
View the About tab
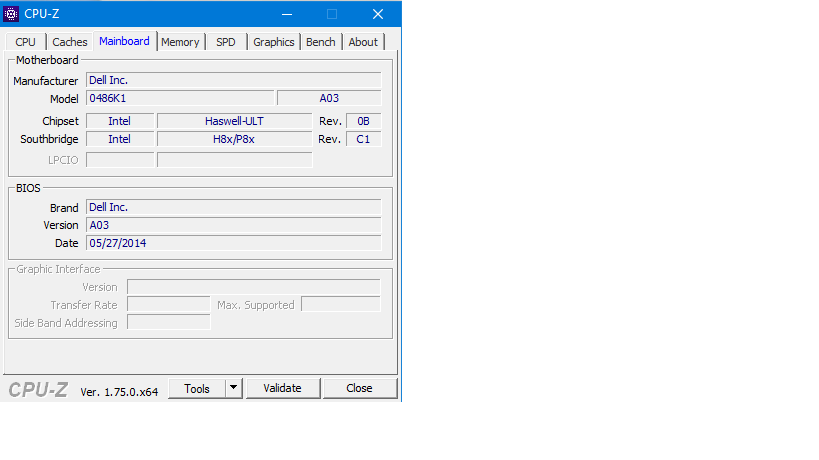[363, 42]
